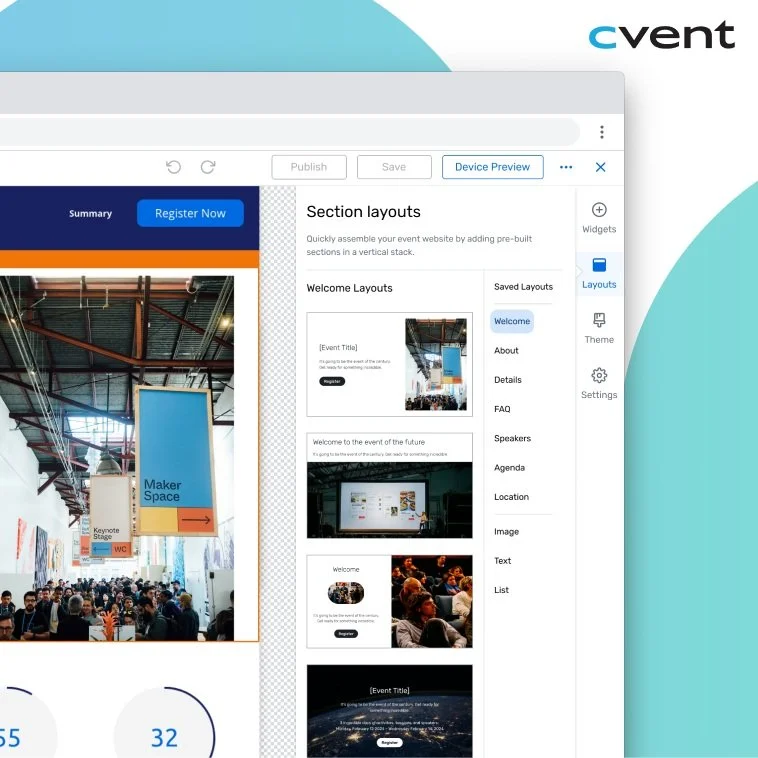This screenshot has height=758, width=758.
Task: Select the List layouts category
Action: pyautogui.click(x=501, y=590)
